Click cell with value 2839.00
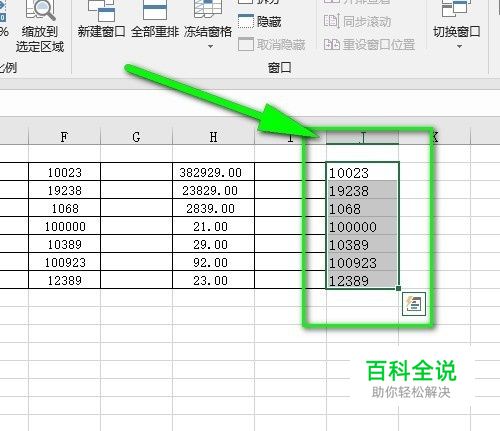 [213, 208]
